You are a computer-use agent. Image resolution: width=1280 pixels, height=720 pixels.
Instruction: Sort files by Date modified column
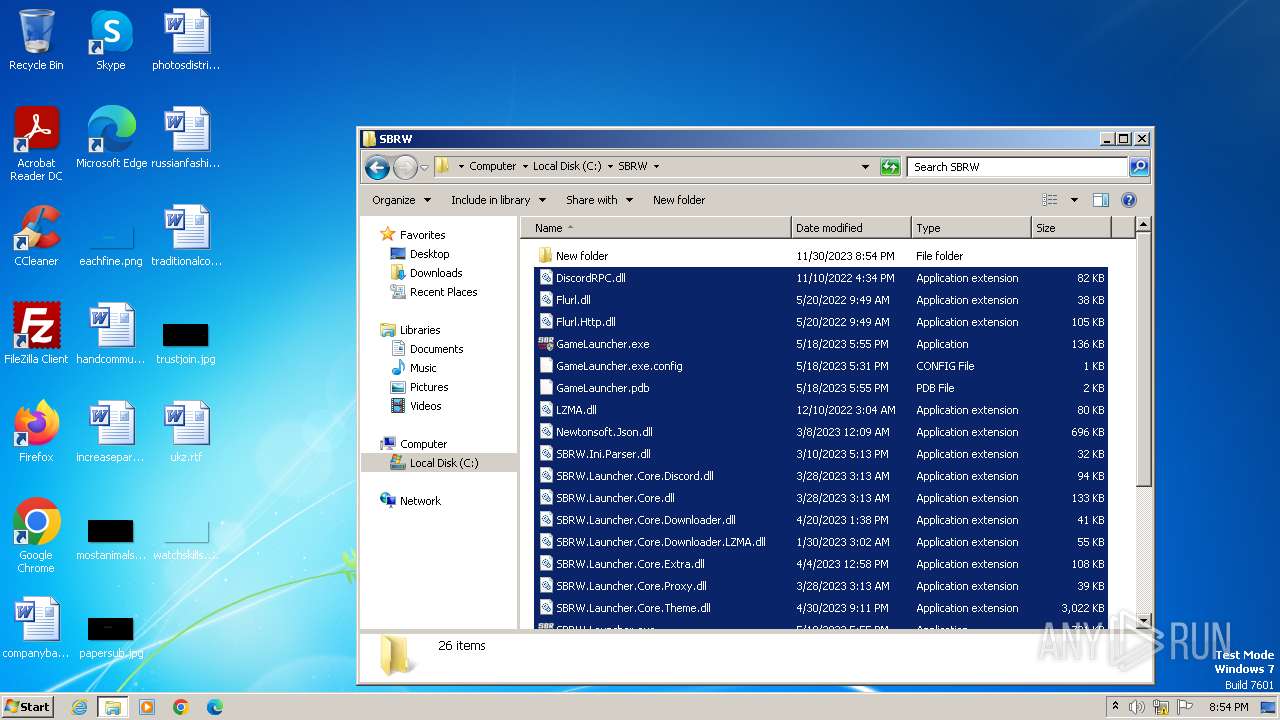pyautogui.click(x=851, y=228)
